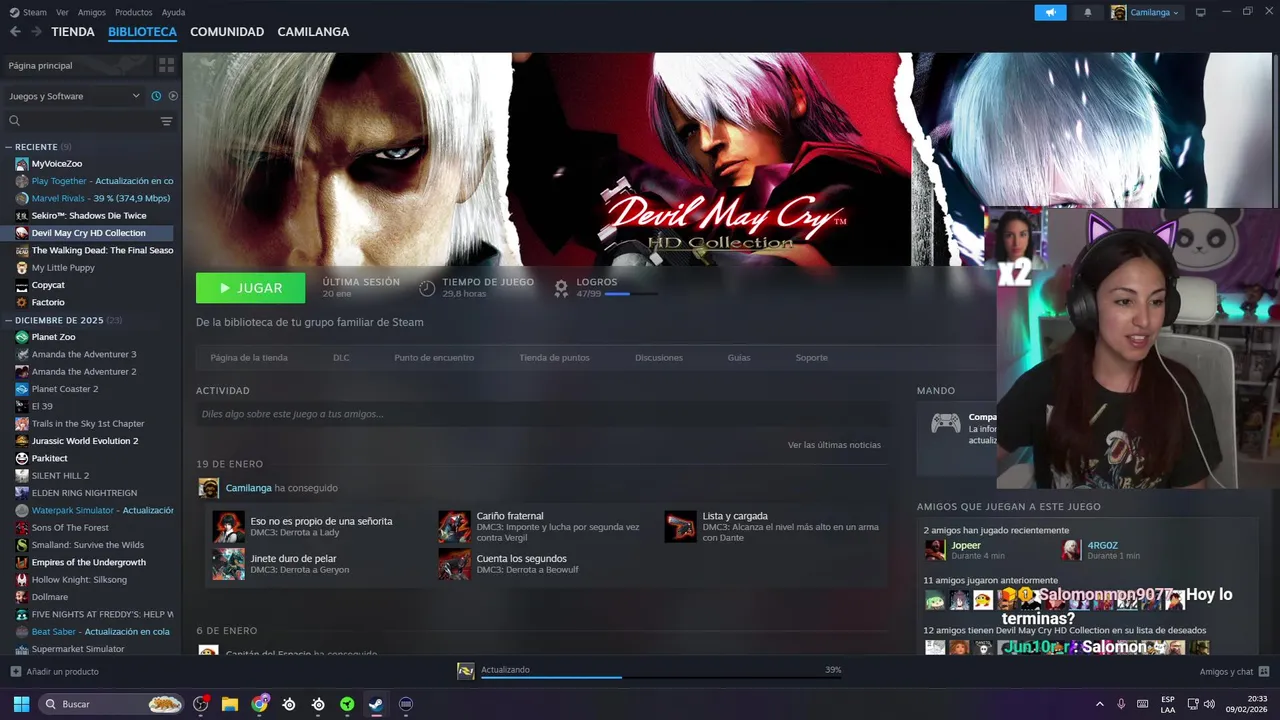This screenshot has height=720, width=1280.
Task: Open Tienda de puntos link
Action: (x=554, y=357)
